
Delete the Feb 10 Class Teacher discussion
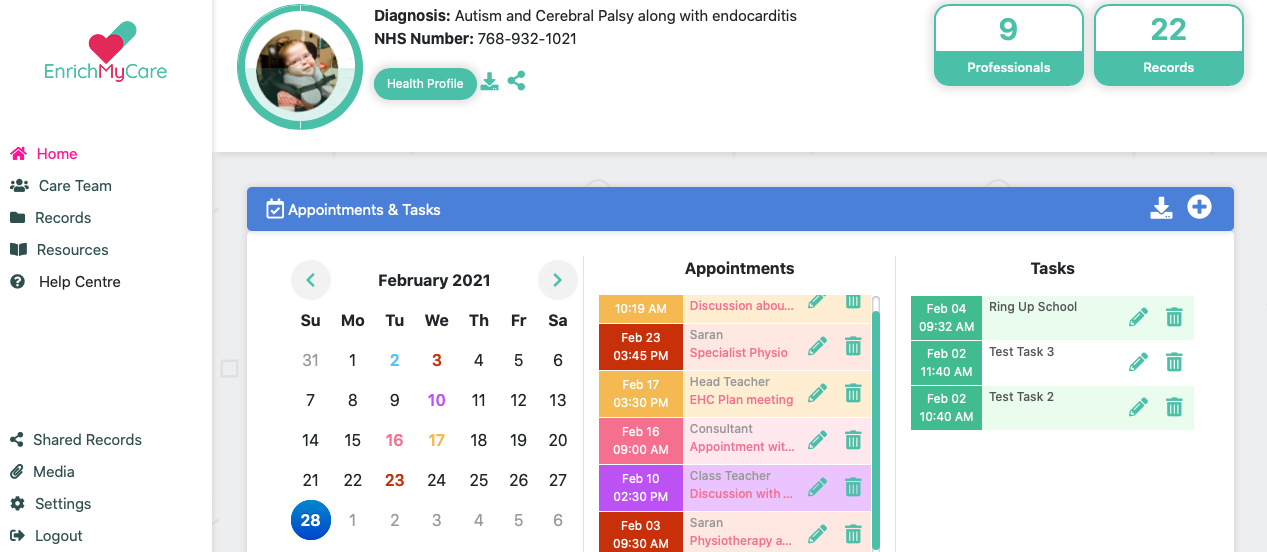(853, 487)
